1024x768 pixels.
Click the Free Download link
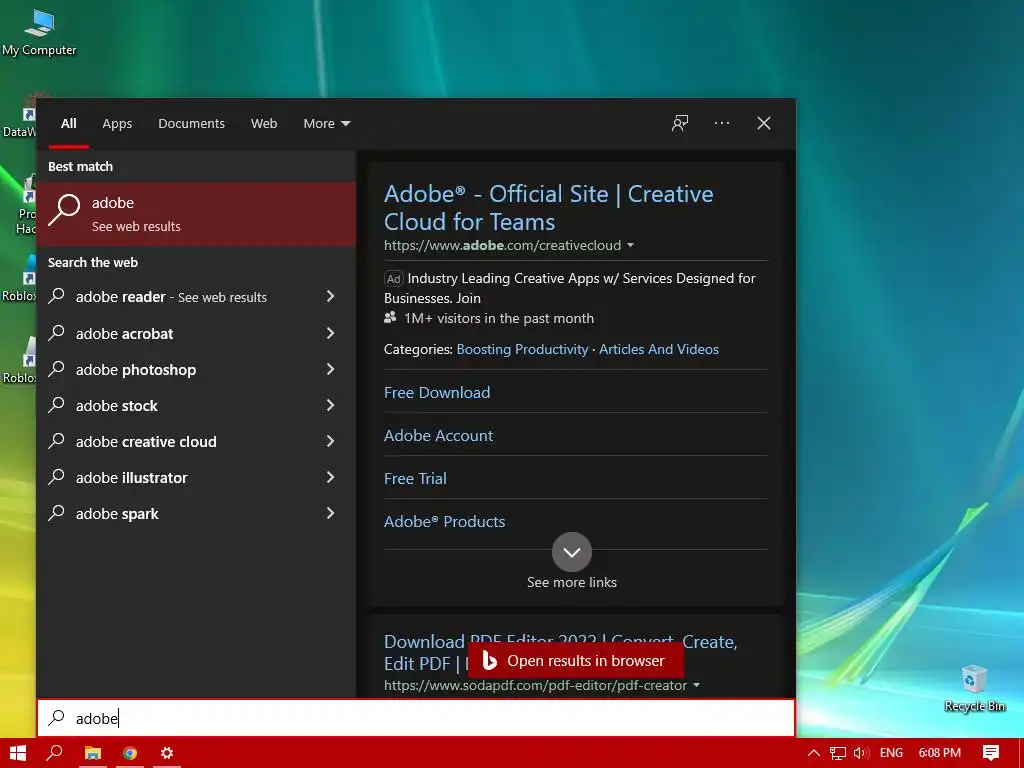pos(437,392)
